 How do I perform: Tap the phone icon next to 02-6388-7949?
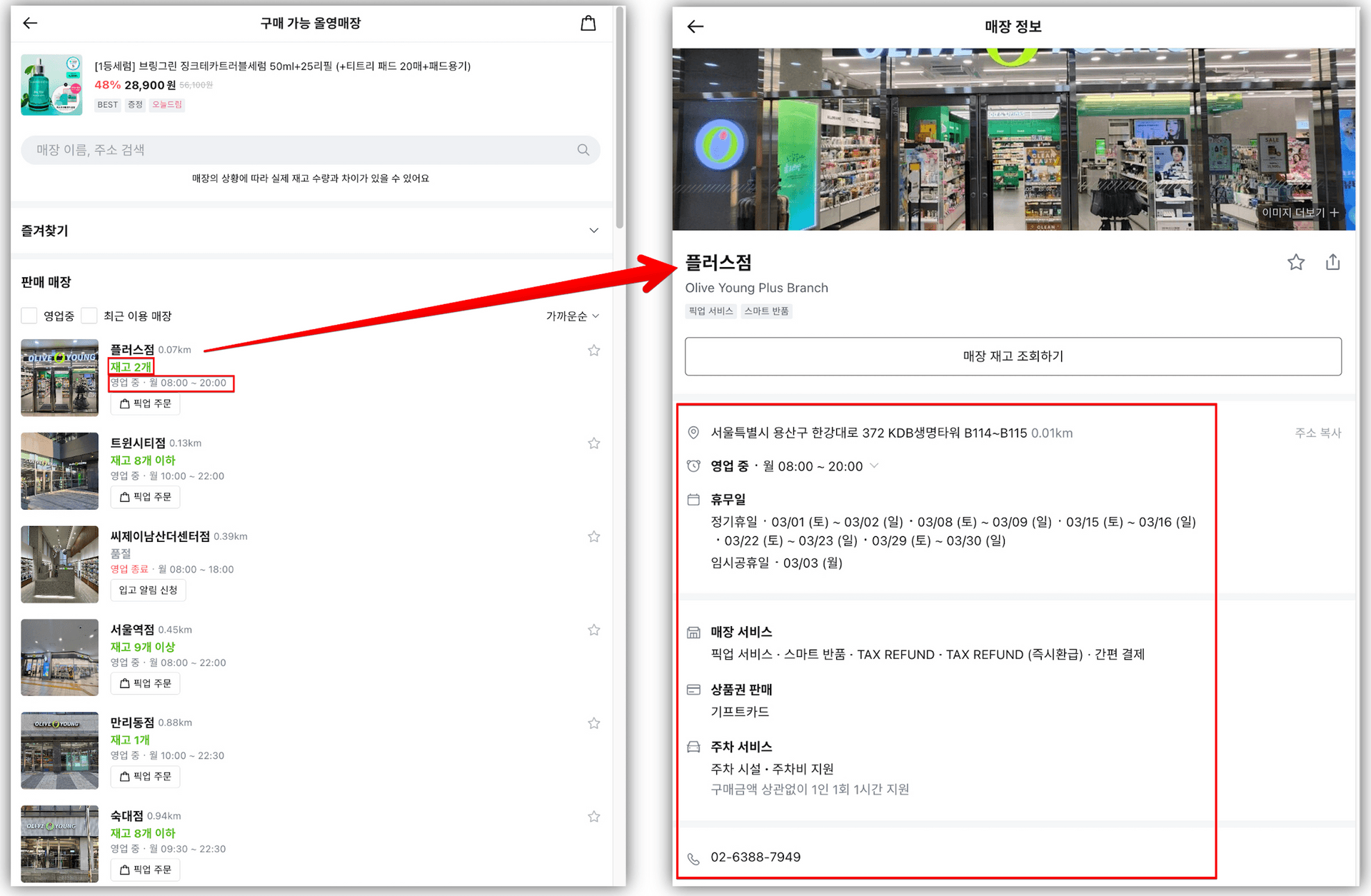click(693, 858)
